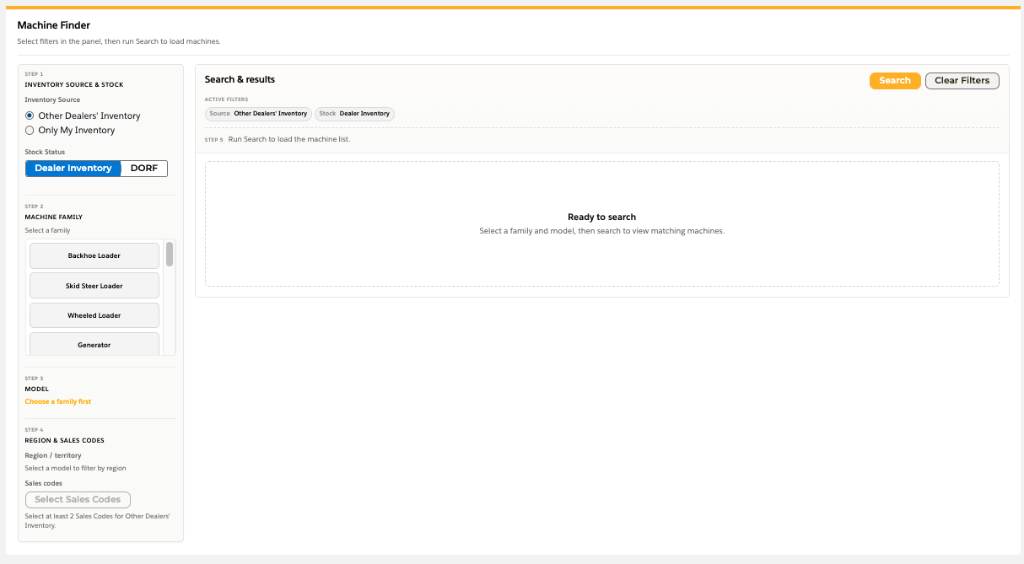1024x564 pixels.
Task: Click the Source Other Dealers' Inventory filter chip
Action: point(258,114)
